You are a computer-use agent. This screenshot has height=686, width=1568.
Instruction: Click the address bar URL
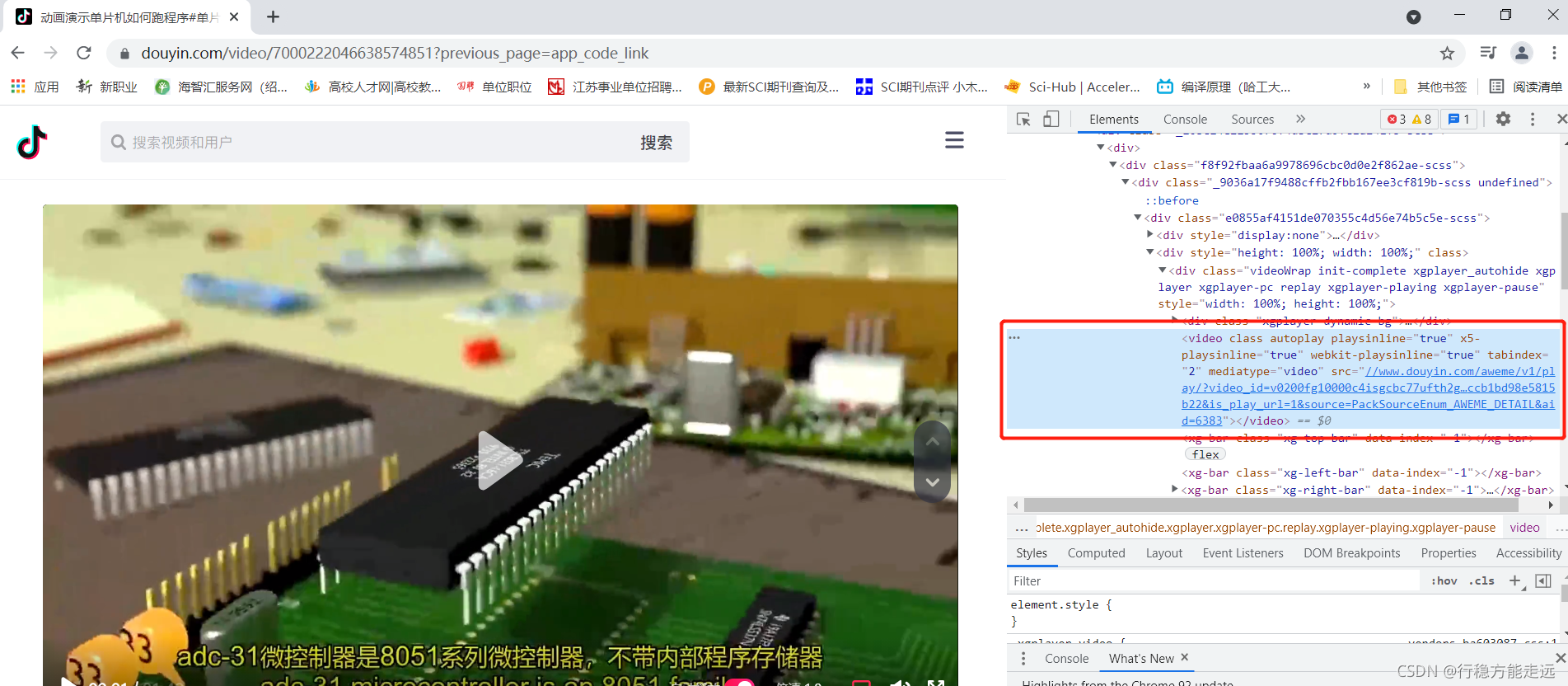(395, 54)
